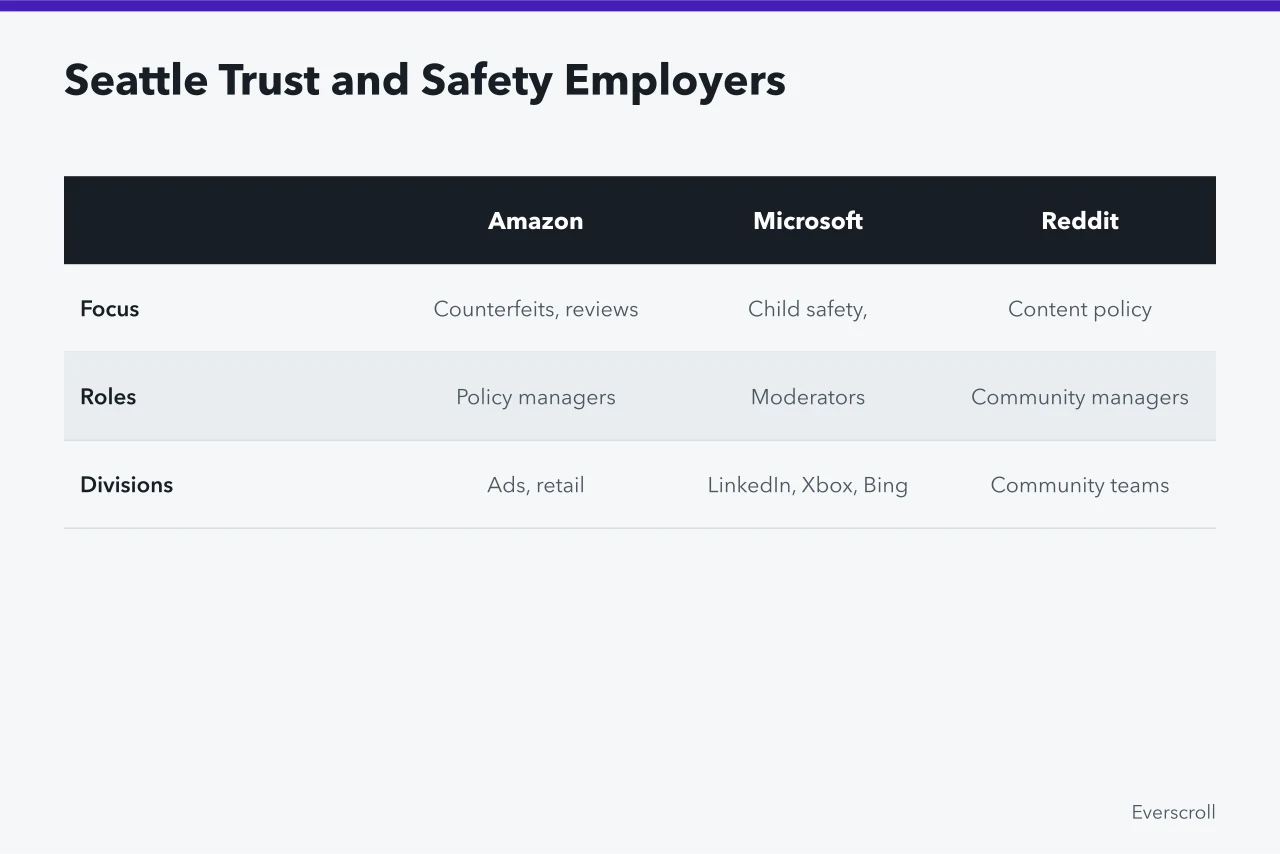Click the "Community managers" cell
The width and height of the screenshot is (1280, 854).
(x=1080, y=397)
